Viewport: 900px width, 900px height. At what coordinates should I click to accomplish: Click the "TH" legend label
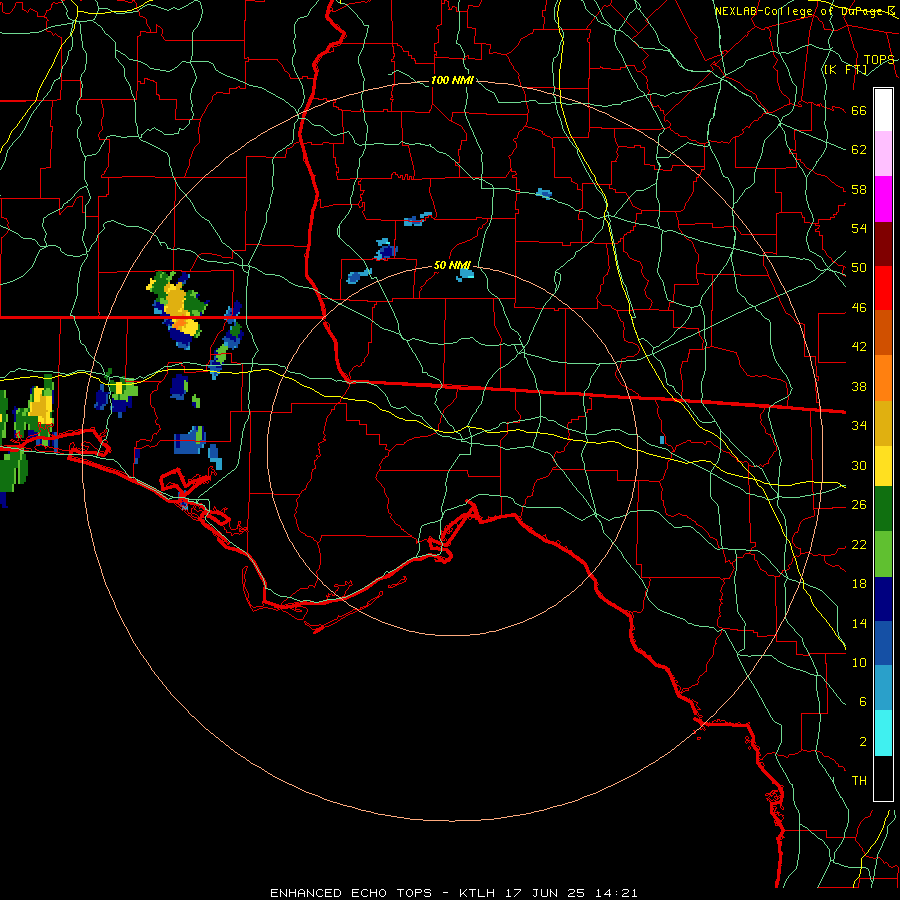[x=859, y=781]
